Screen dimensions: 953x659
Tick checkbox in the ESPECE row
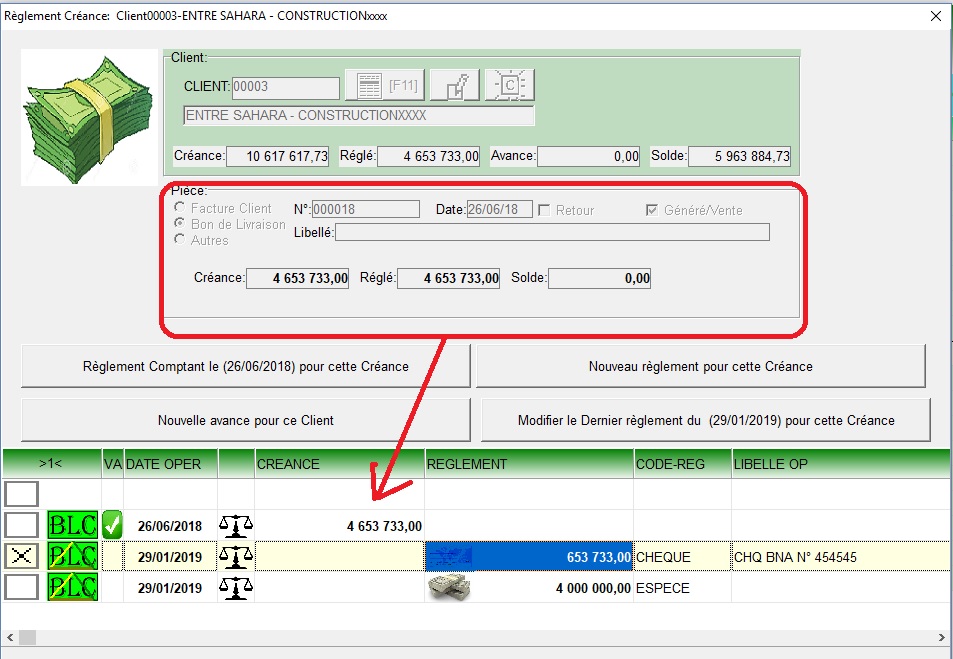(x=22, y=587)
